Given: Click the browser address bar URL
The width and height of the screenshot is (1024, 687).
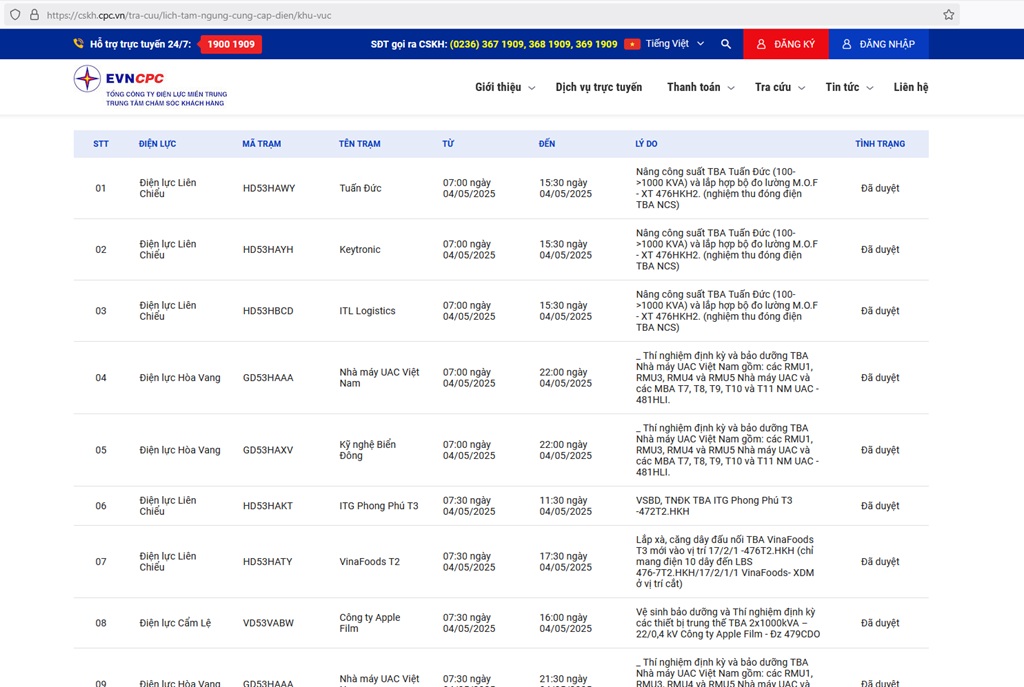Looking at the screenshot, I should pyautogui.click(x=190, y=15).
